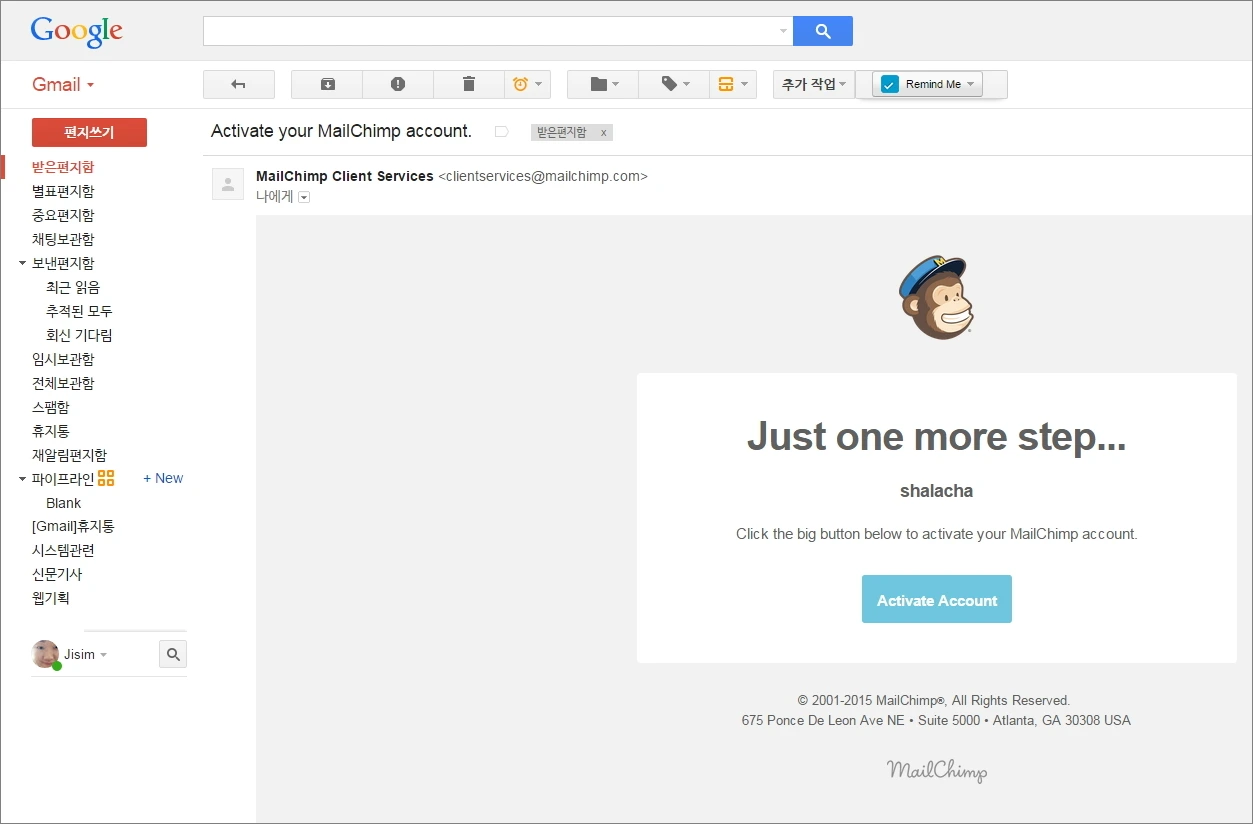Screen dimensions: 1253x824
Task: Open the 신문기사 label
Action: pos(57,574)
